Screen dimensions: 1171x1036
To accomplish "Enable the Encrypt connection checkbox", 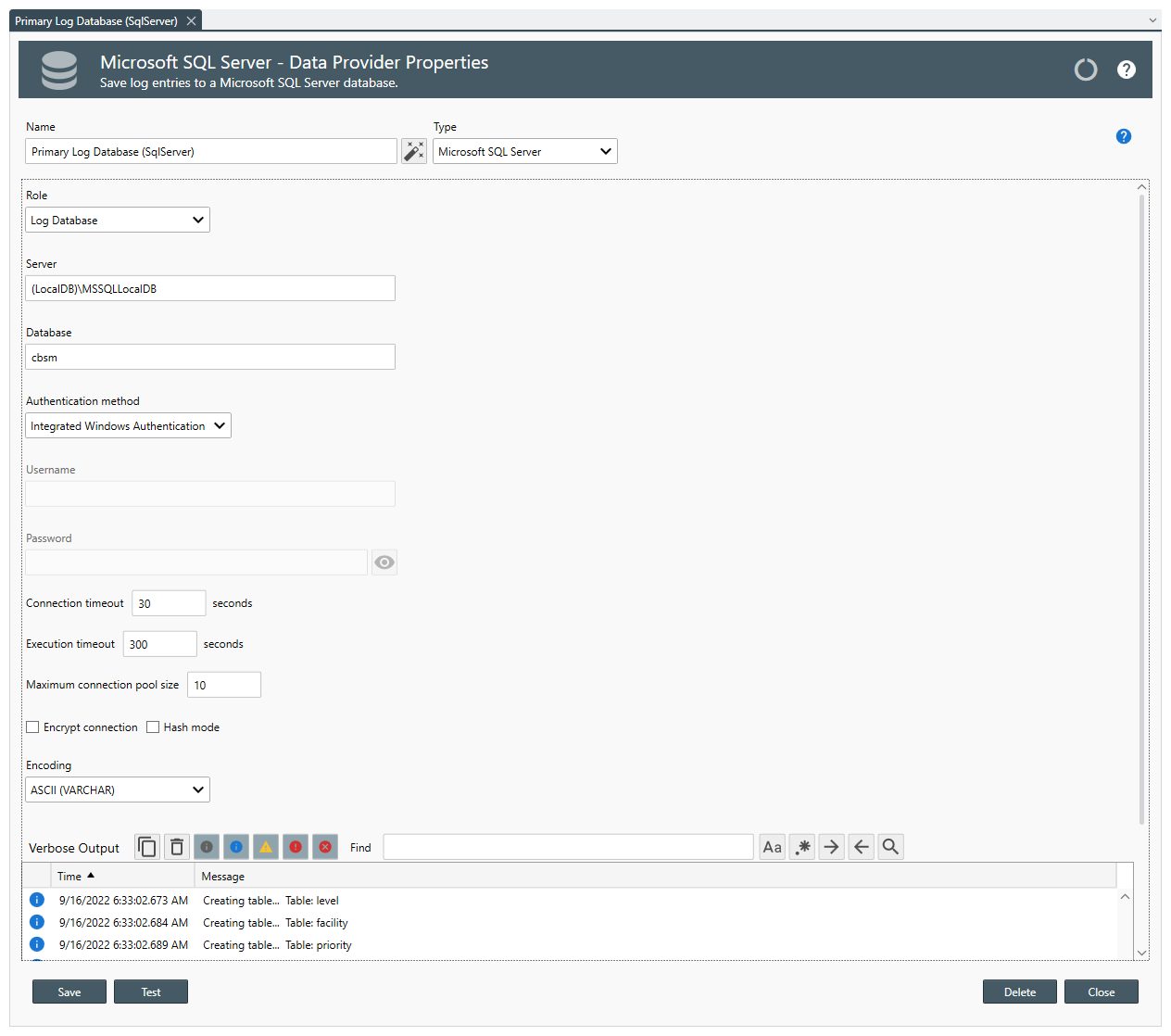I will 33,727.
